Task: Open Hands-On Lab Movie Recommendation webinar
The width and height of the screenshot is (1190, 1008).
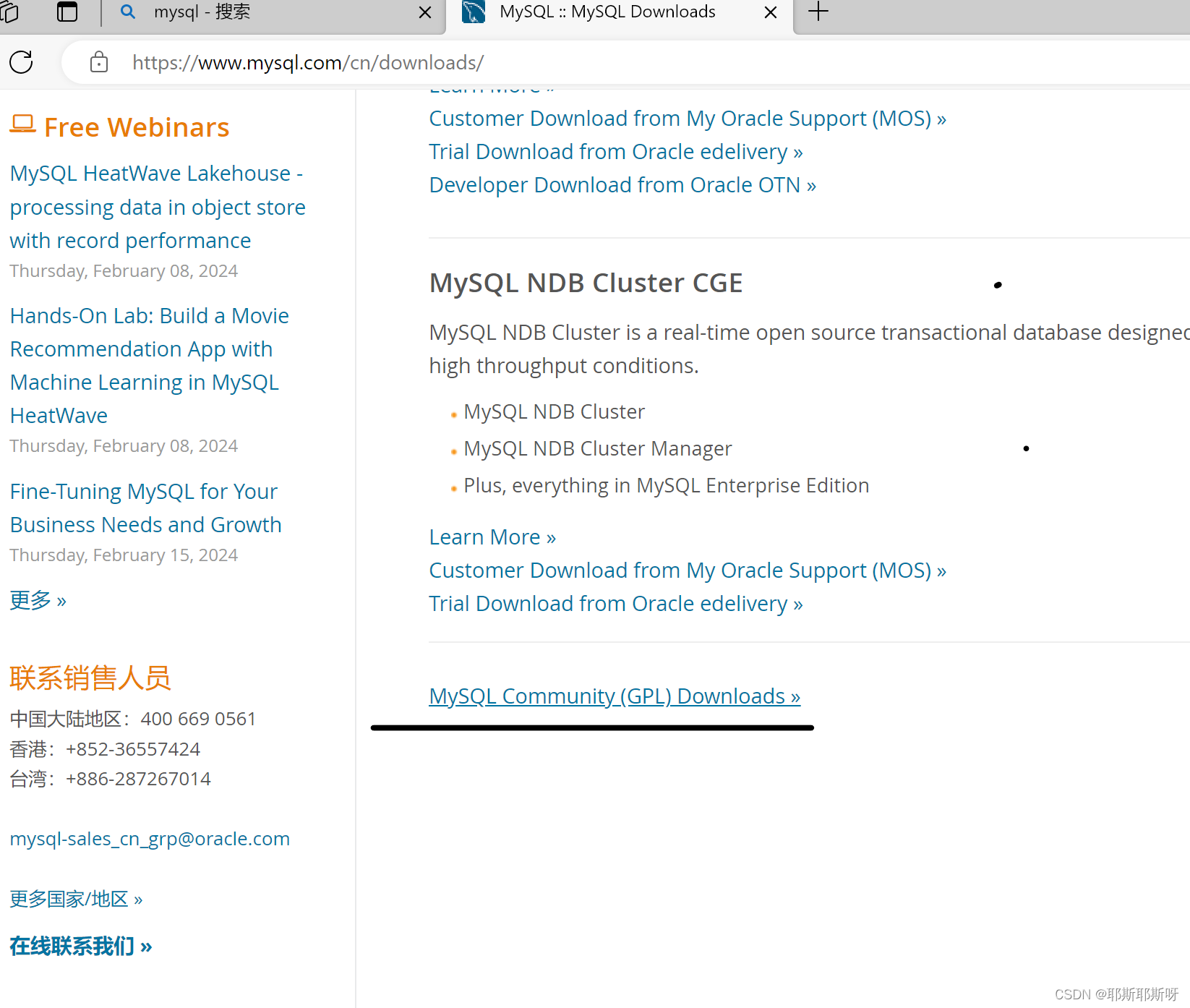Action: [150, 366]
